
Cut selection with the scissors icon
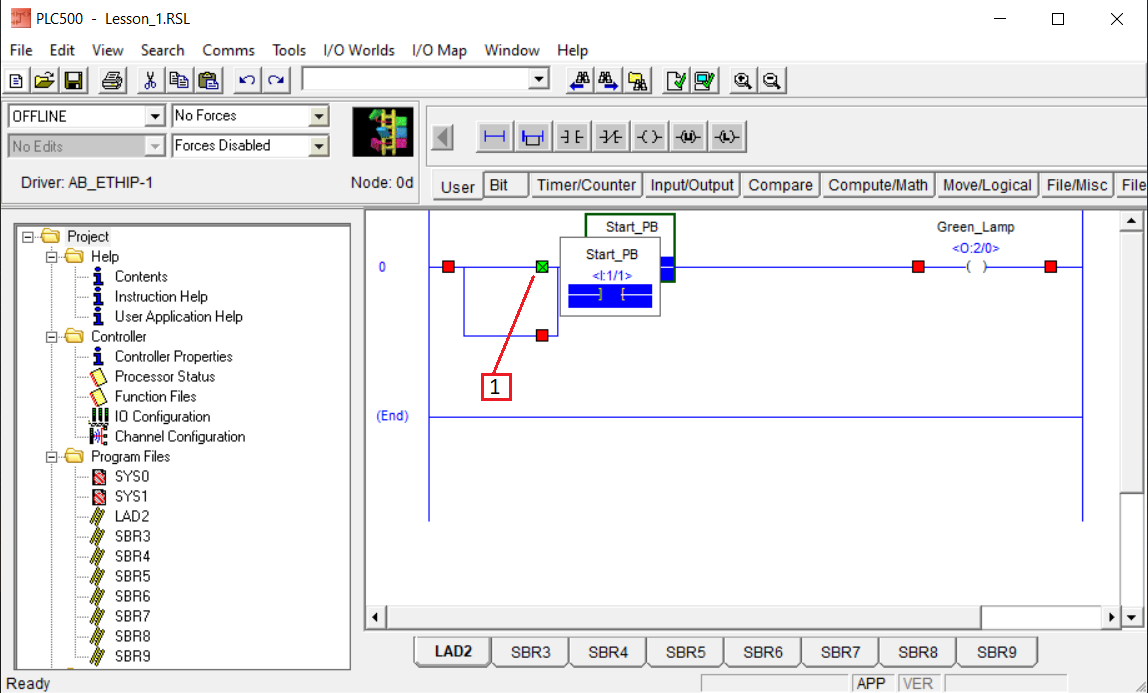coord(149,80)
